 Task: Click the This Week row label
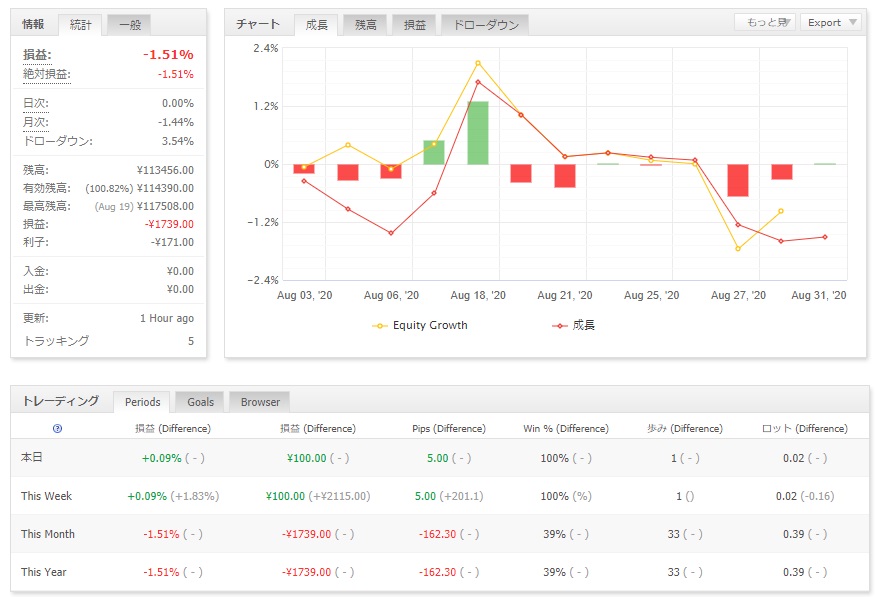point(47,496)
